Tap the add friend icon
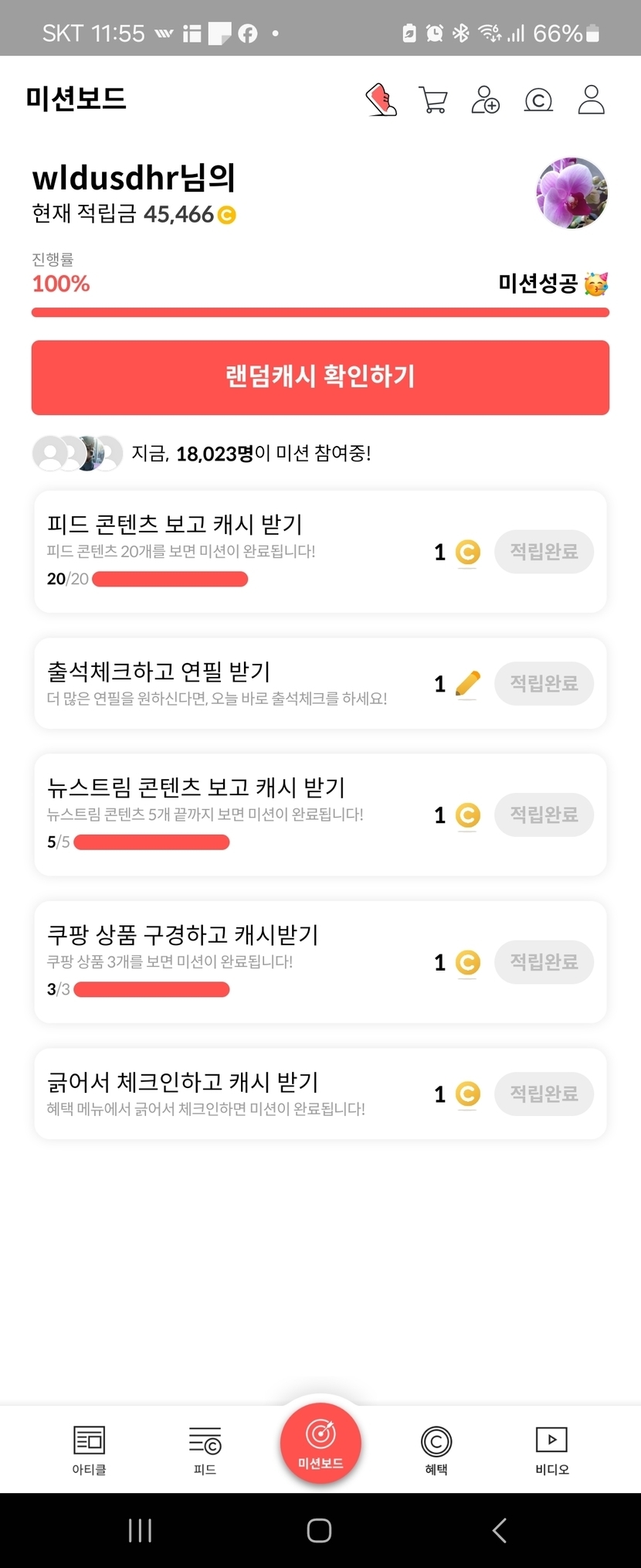The height and width of the screenshot is (1568, 641). pos(485,100)
